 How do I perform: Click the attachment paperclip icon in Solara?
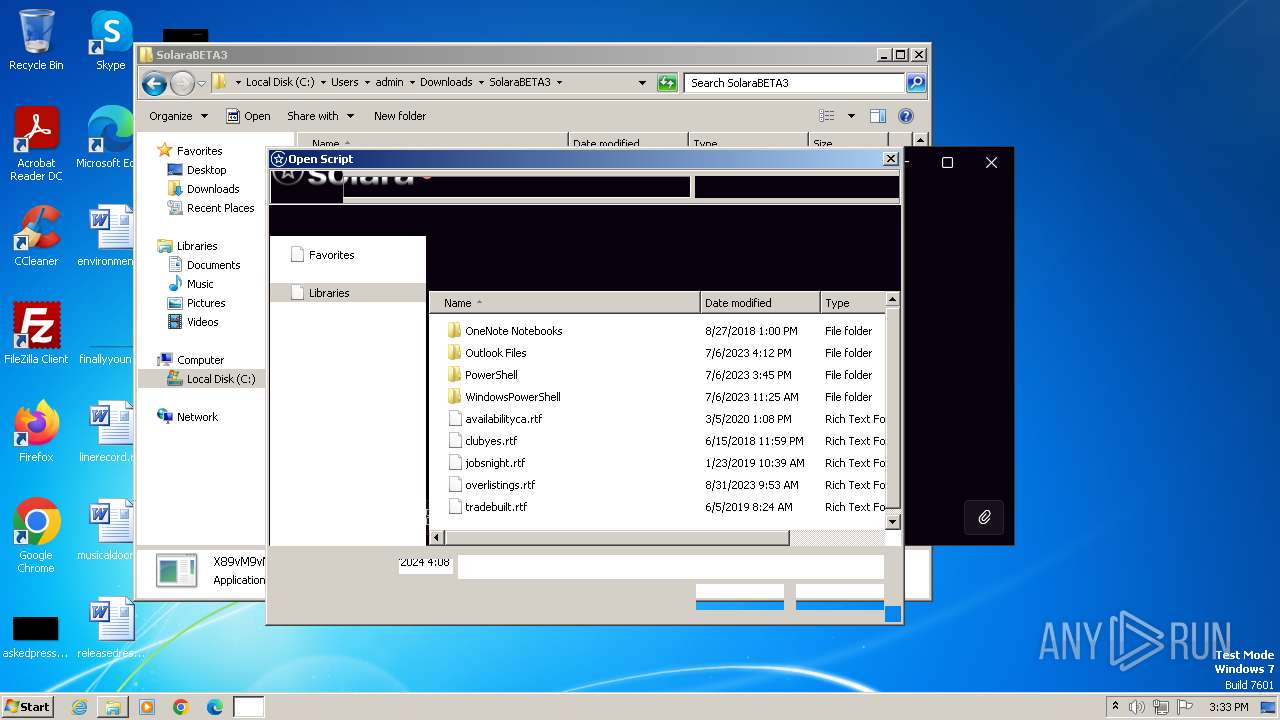coord(984,517)
